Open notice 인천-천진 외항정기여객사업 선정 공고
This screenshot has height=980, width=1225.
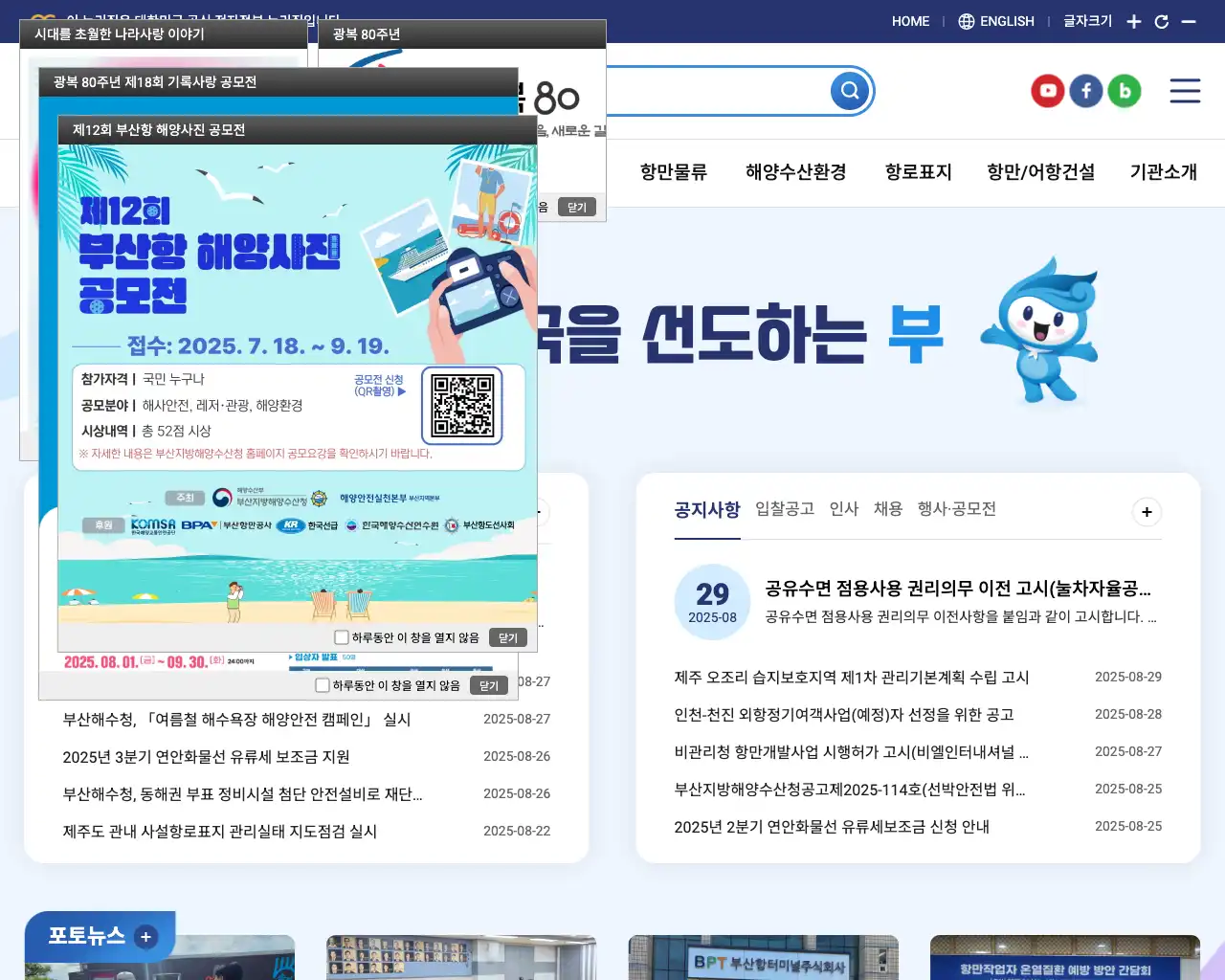[844, 715]
